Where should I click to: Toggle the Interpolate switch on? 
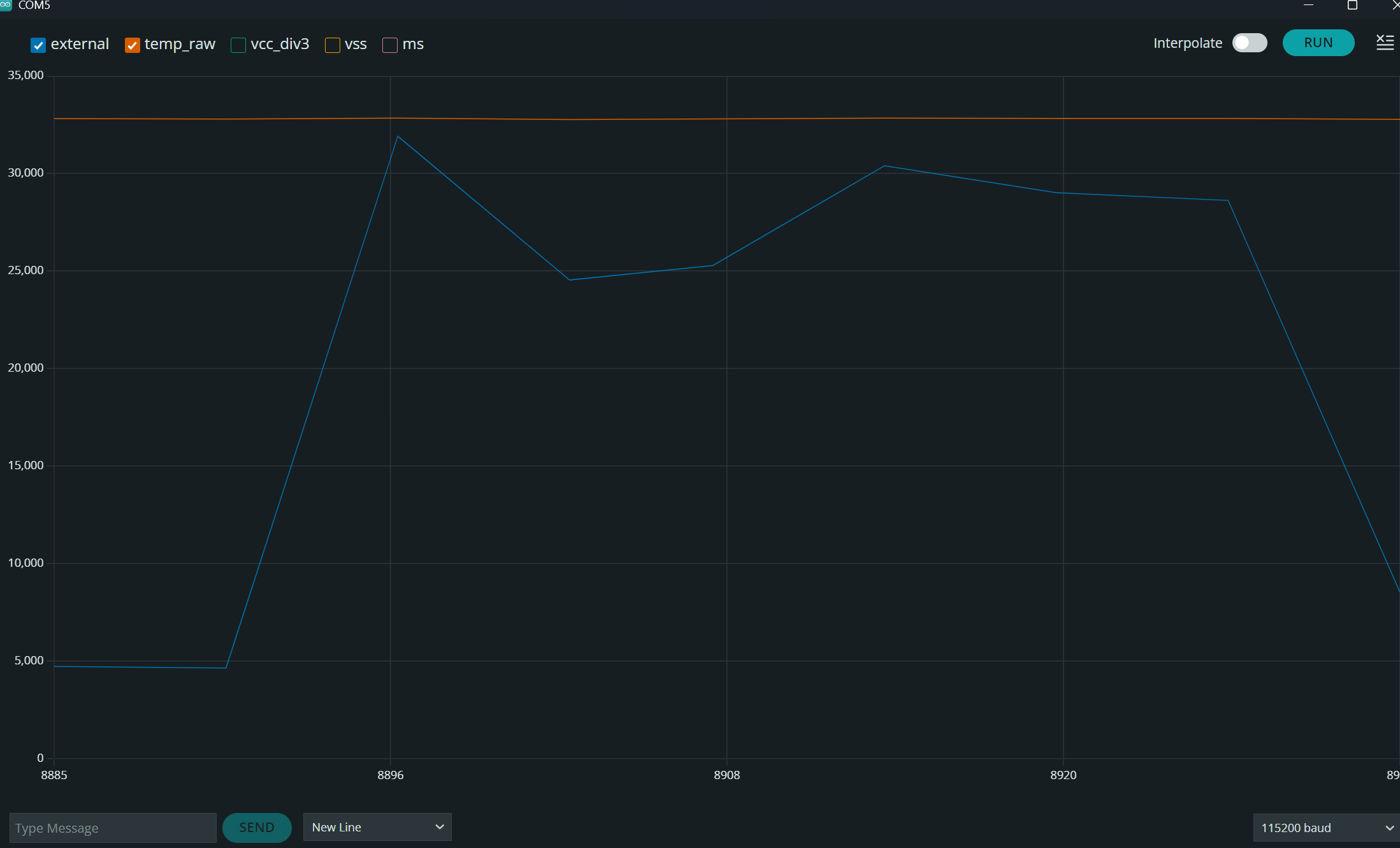[x=1249, y=43]
